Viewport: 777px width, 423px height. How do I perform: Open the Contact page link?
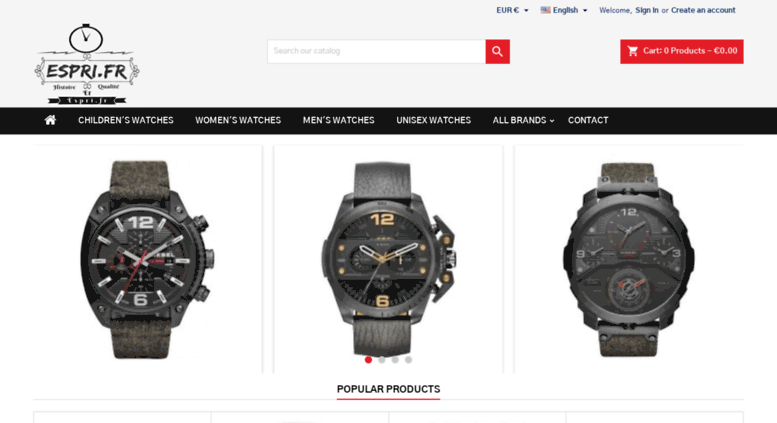(x=588, y=120)
